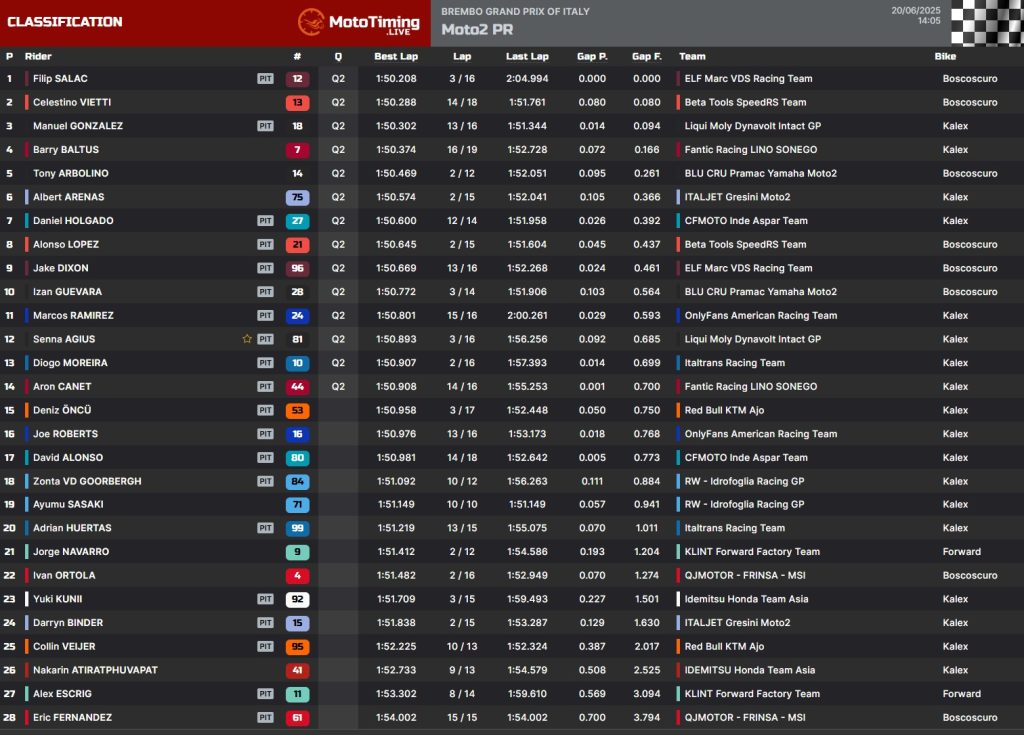Select rider name Joe ROBERTS
The width and height of the screenshot is (1024, 735).
coord(65,434)
